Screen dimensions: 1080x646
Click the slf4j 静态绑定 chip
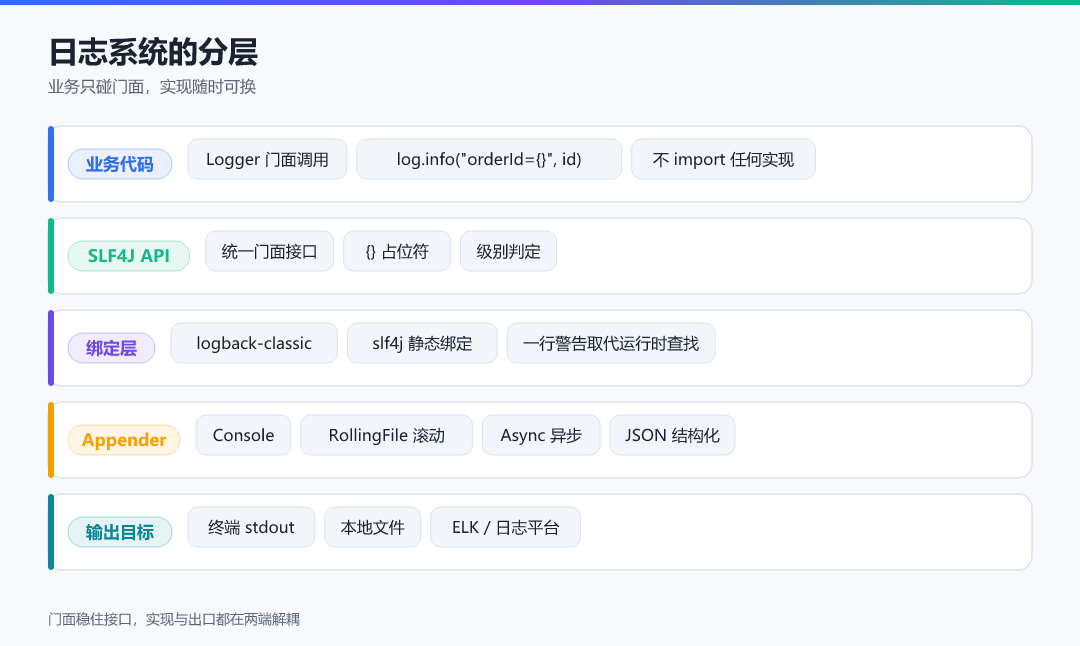click(422, 343)
